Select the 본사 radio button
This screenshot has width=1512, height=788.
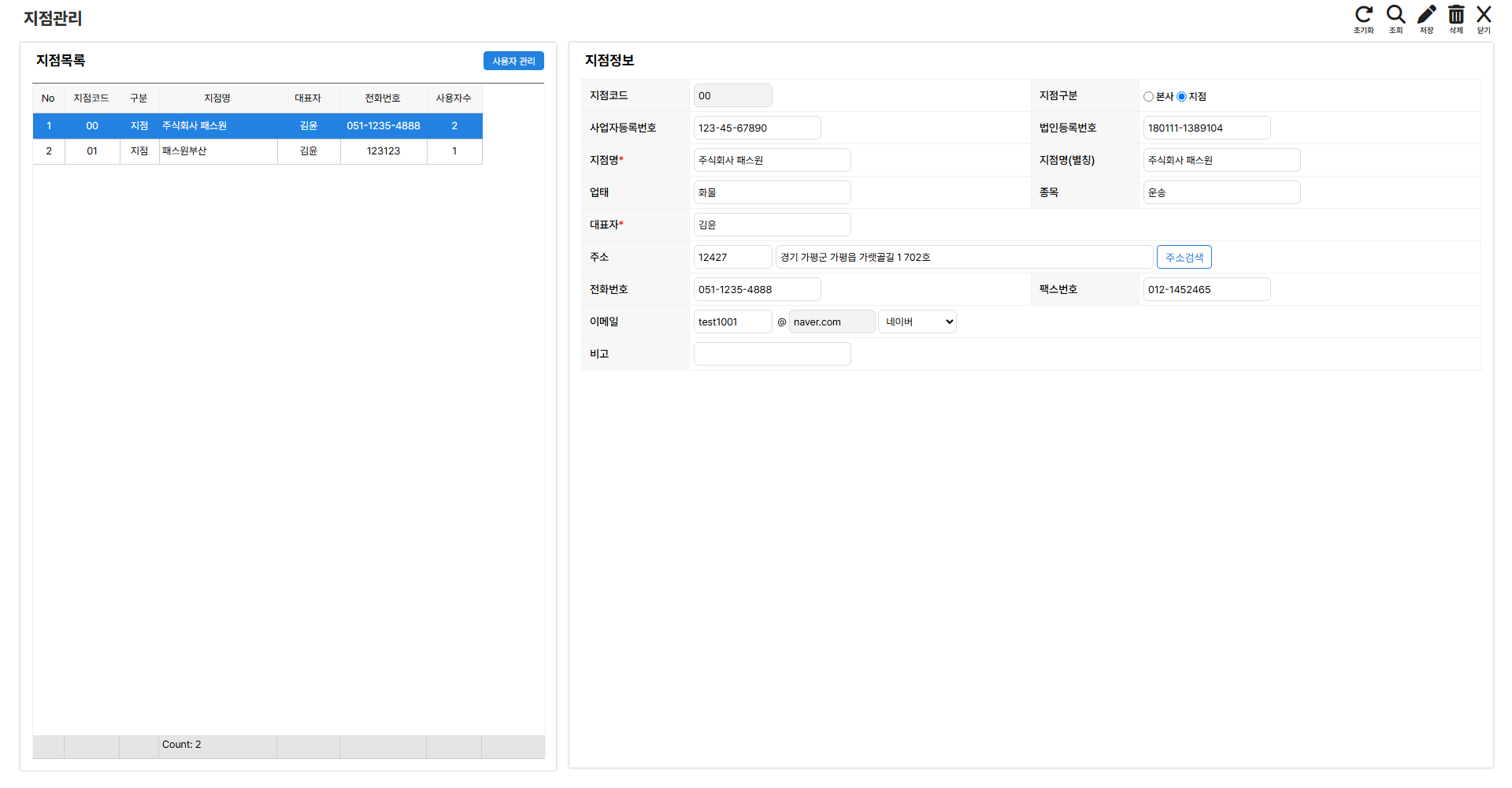(x=1148, y=97)
